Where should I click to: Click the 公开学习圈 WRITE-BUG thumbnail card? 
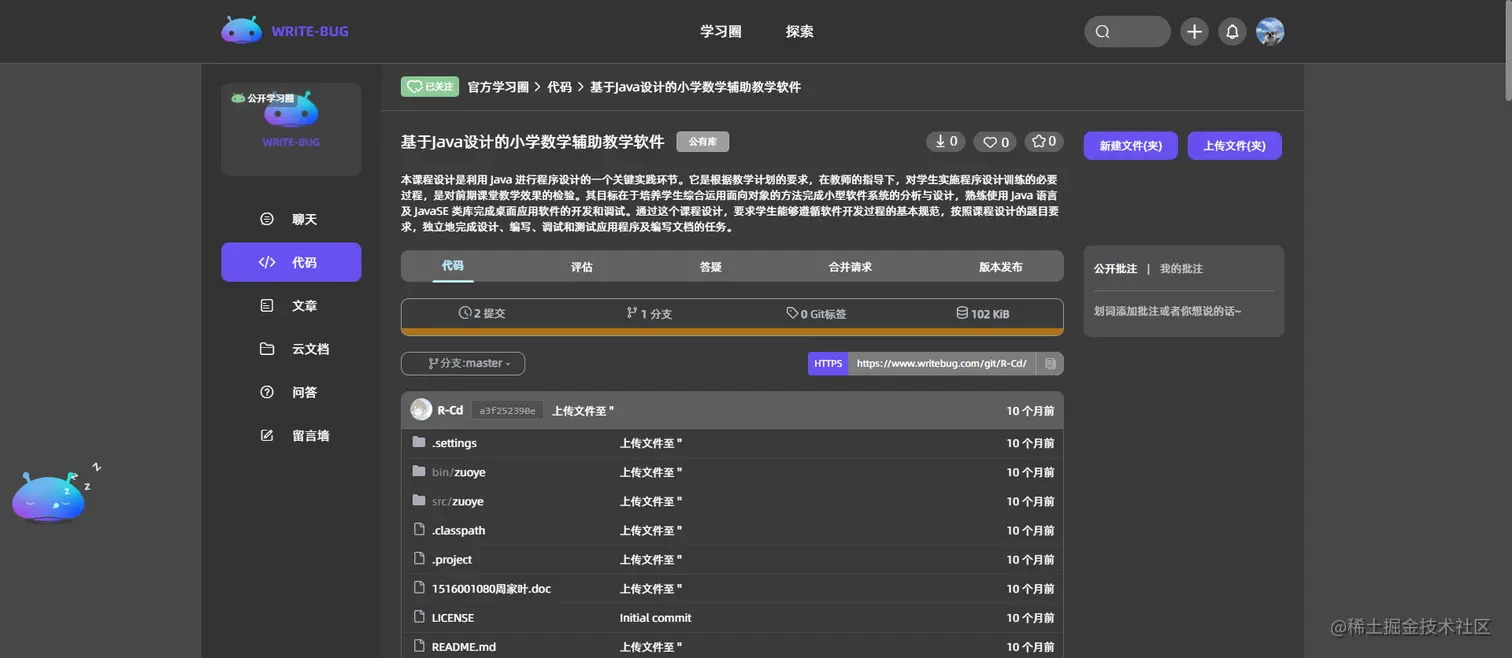291,129
